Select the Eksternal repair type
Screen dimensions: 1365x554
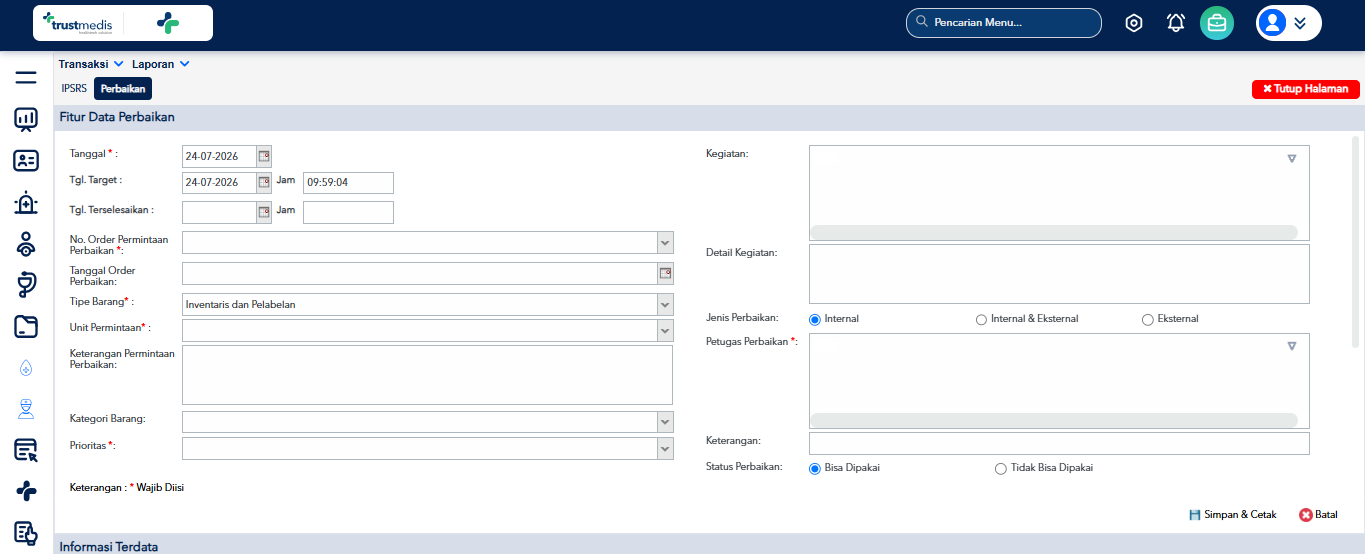[x=1148, y=319]
